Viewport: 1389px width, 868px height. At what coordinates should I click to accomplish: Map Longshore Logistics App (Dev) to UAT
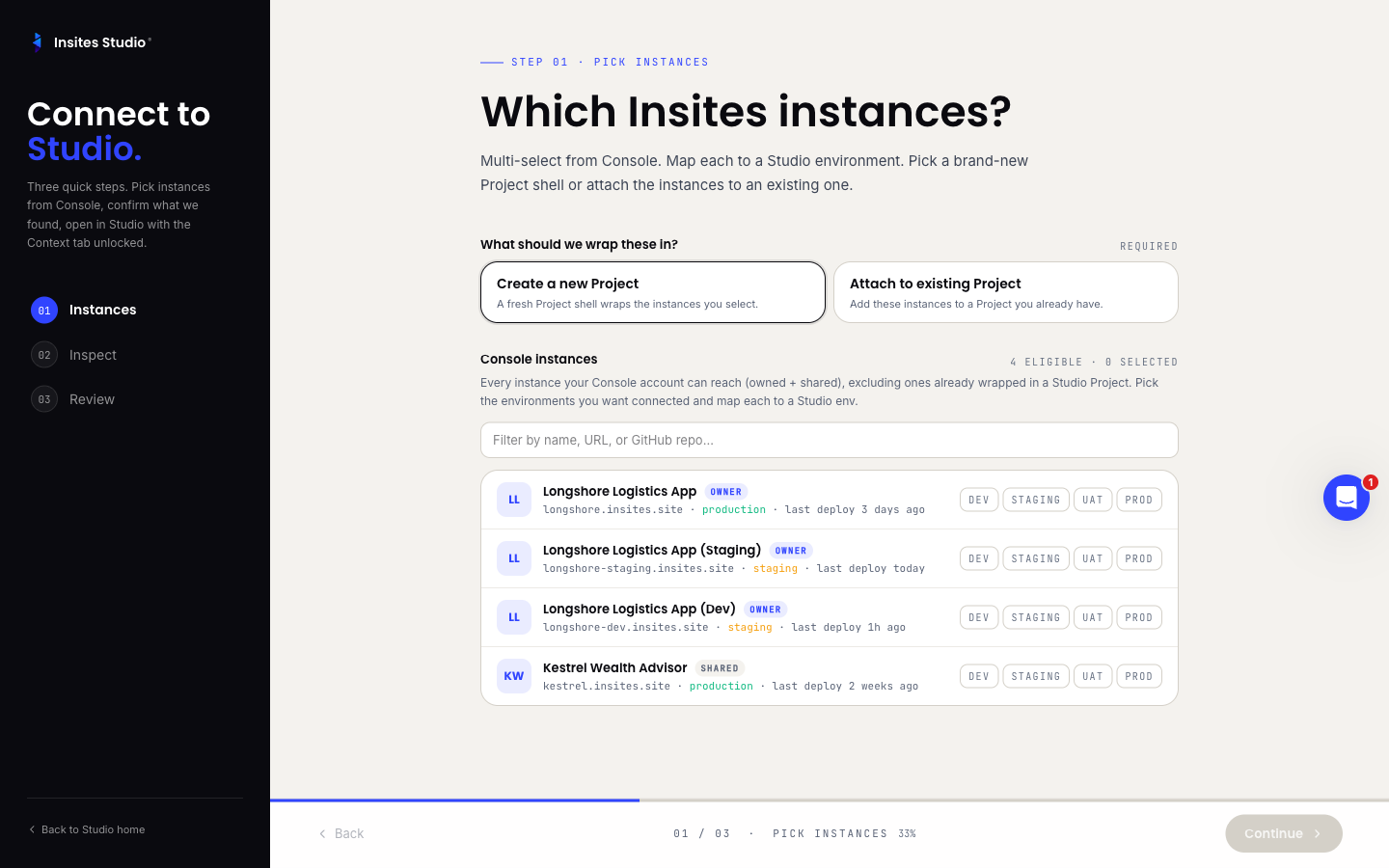pos(1093,617)
